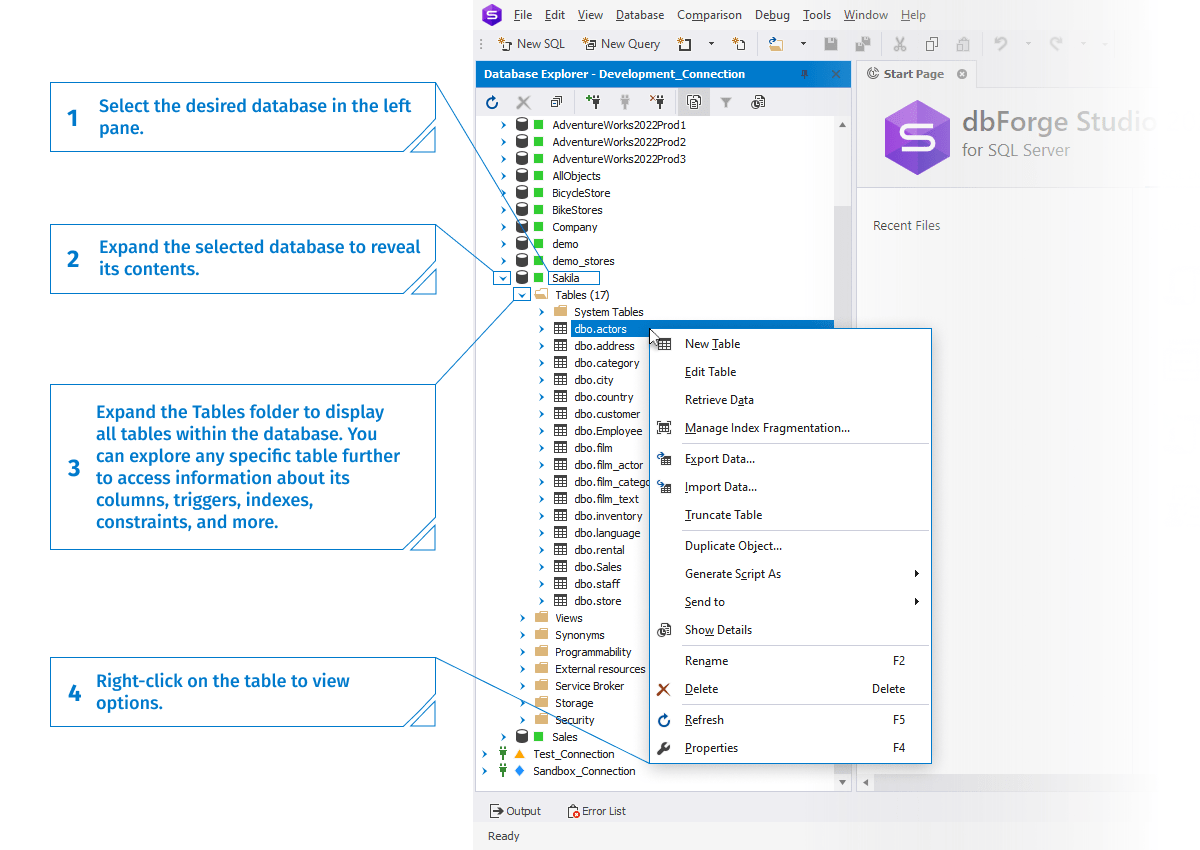Open the Debug menu

pos(772,15)
